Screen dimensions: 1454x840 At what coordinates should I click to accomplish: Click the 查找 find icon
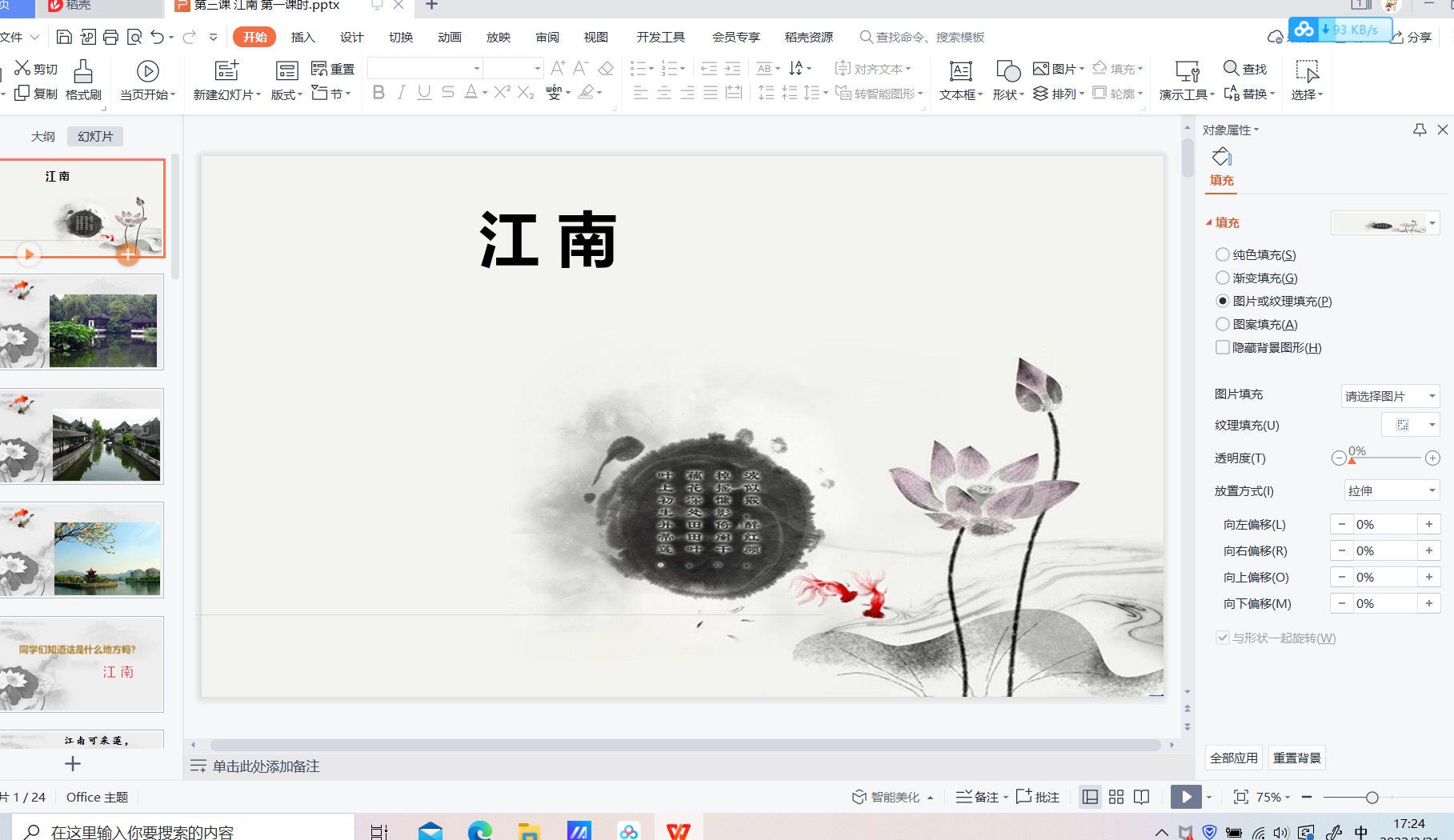(x=1244, y=70)
